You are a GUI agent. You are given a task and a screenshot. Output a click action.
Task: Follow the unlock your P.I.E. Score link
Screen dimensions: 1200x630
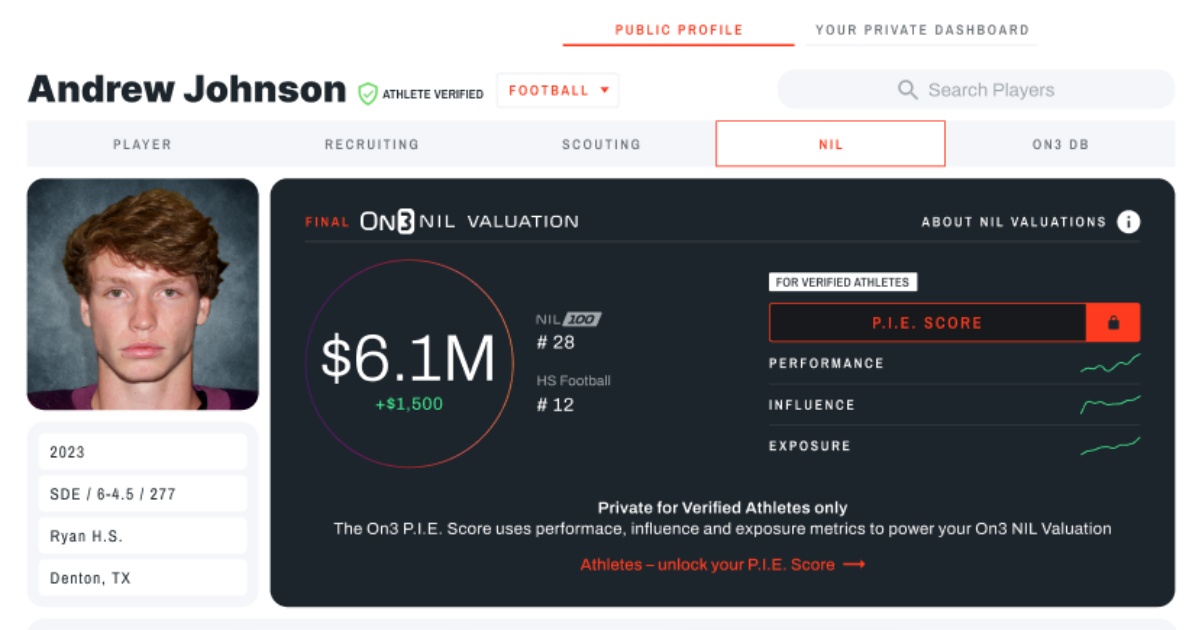[723, 564]
